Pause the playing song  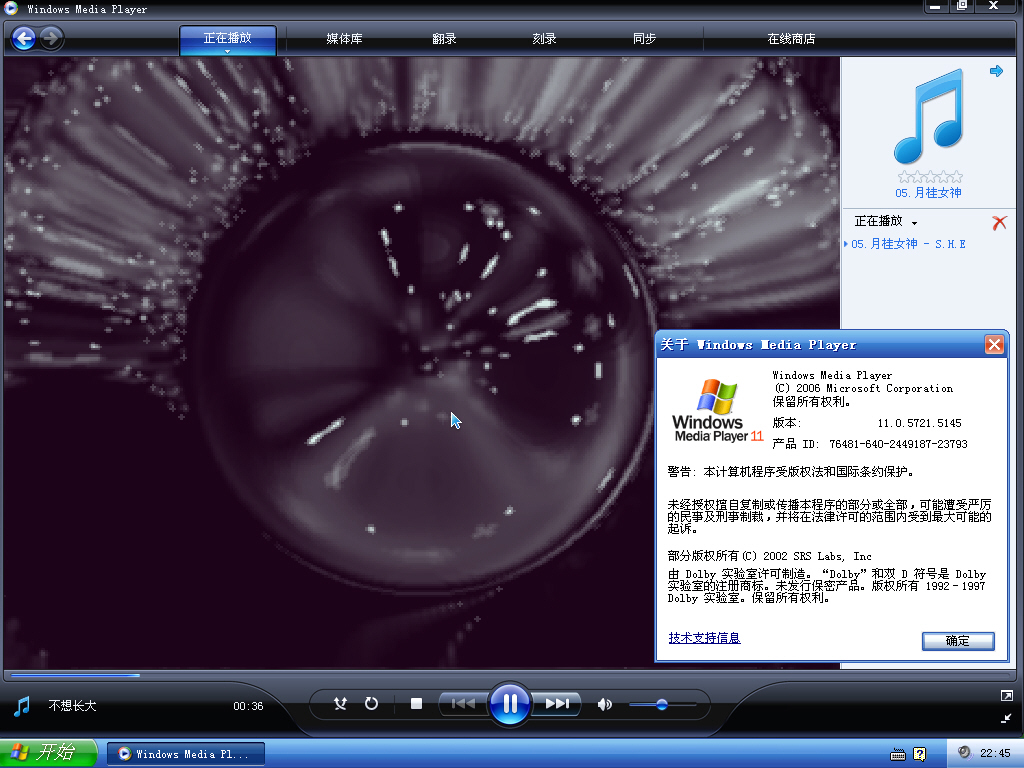click(x=509, y=703)
